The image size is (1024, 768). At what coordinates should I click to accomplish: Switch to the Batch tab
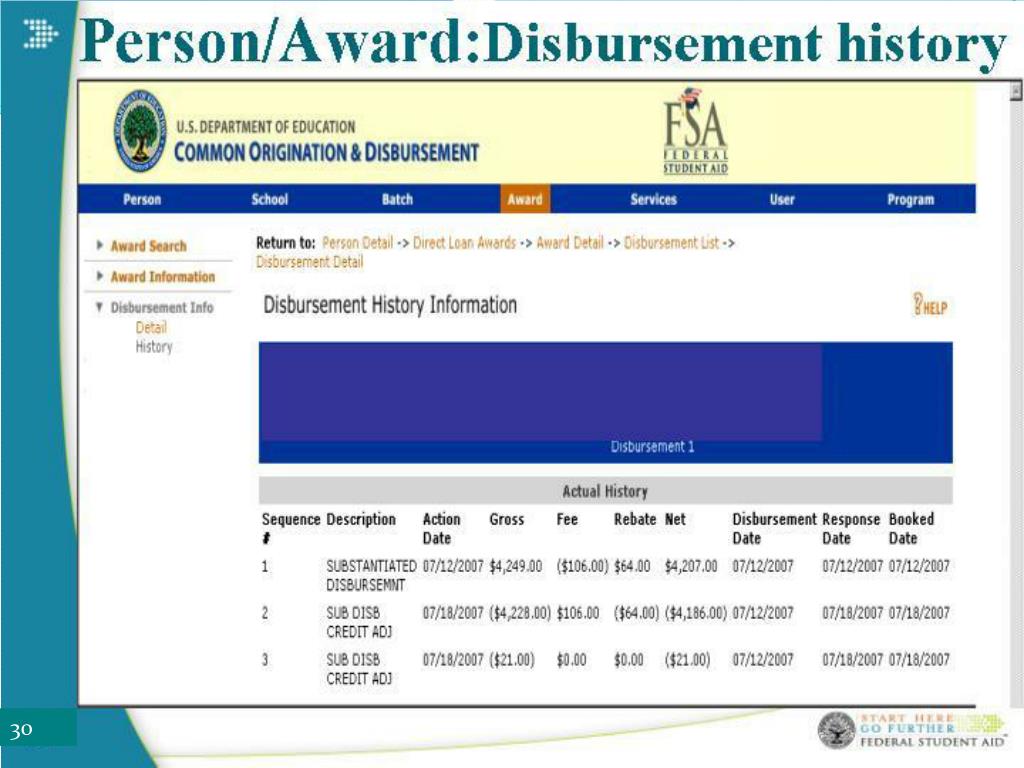pyautogui.click(x=397, y=199)
